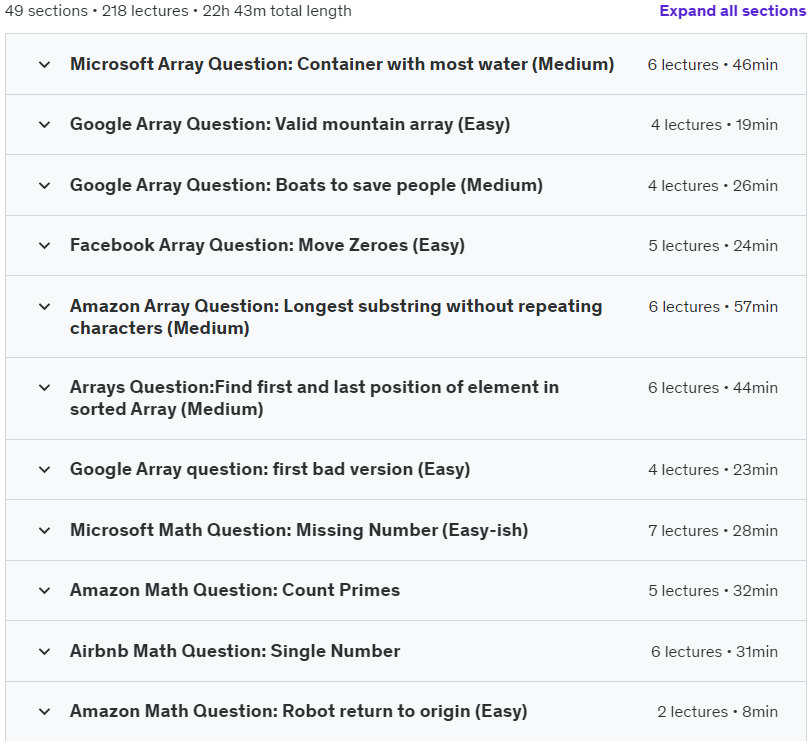This screenshot has width=809, height=741.
Task: Select title 'Microsoft Math Question: Missing Number (Easy-ish)'
Action: [299, 530]
